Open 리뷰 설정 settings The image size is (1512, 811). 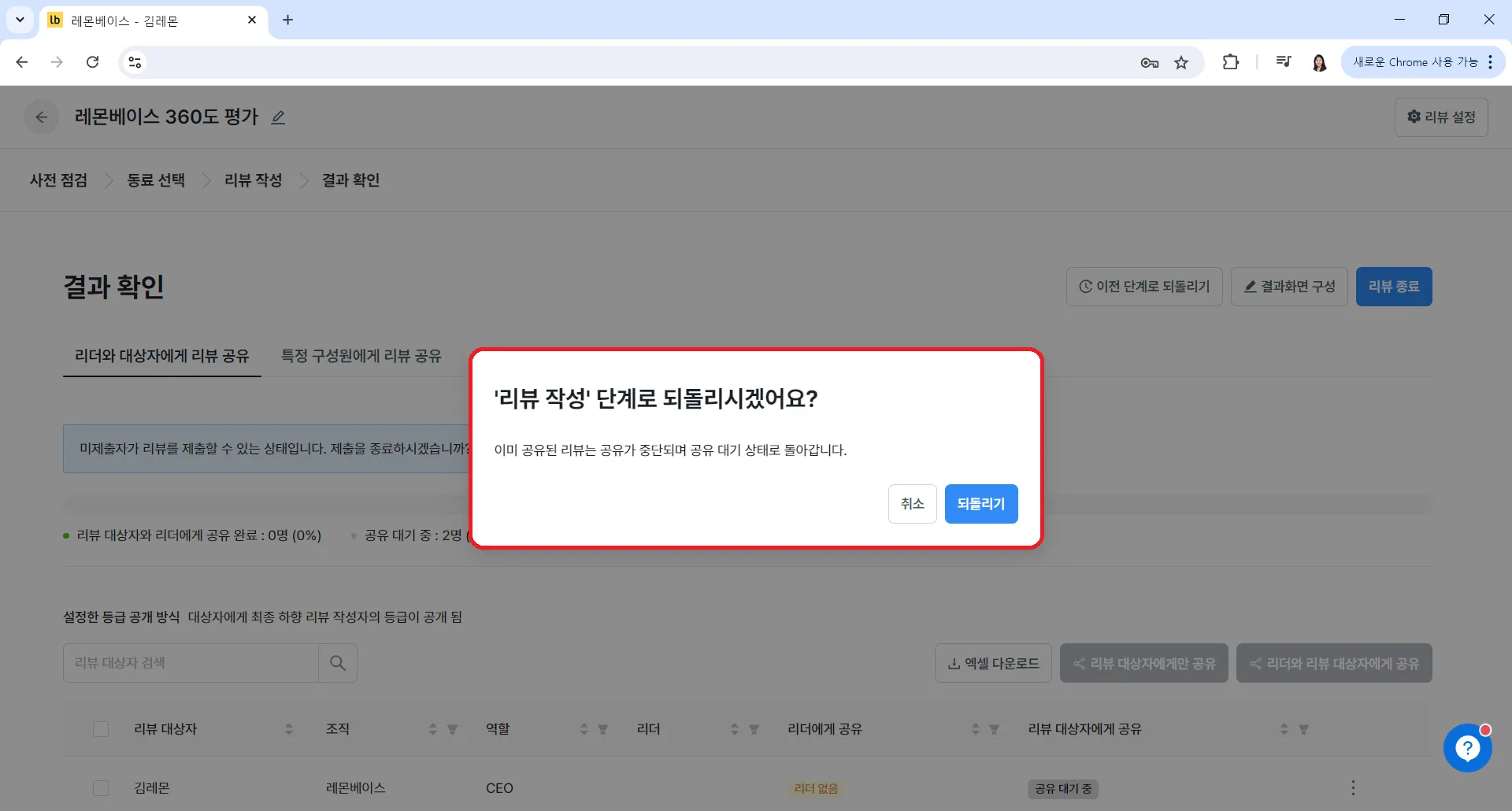click(1441, 117)
